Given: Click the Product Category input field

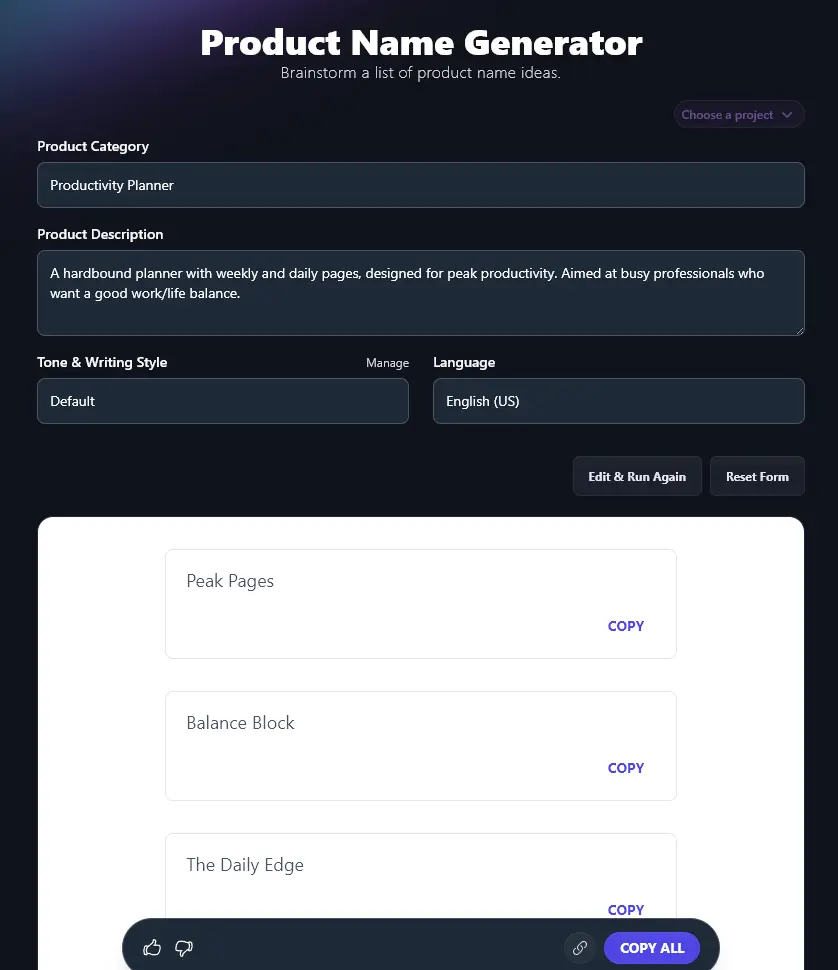Looking at the screenshot, I should point(420,185).
